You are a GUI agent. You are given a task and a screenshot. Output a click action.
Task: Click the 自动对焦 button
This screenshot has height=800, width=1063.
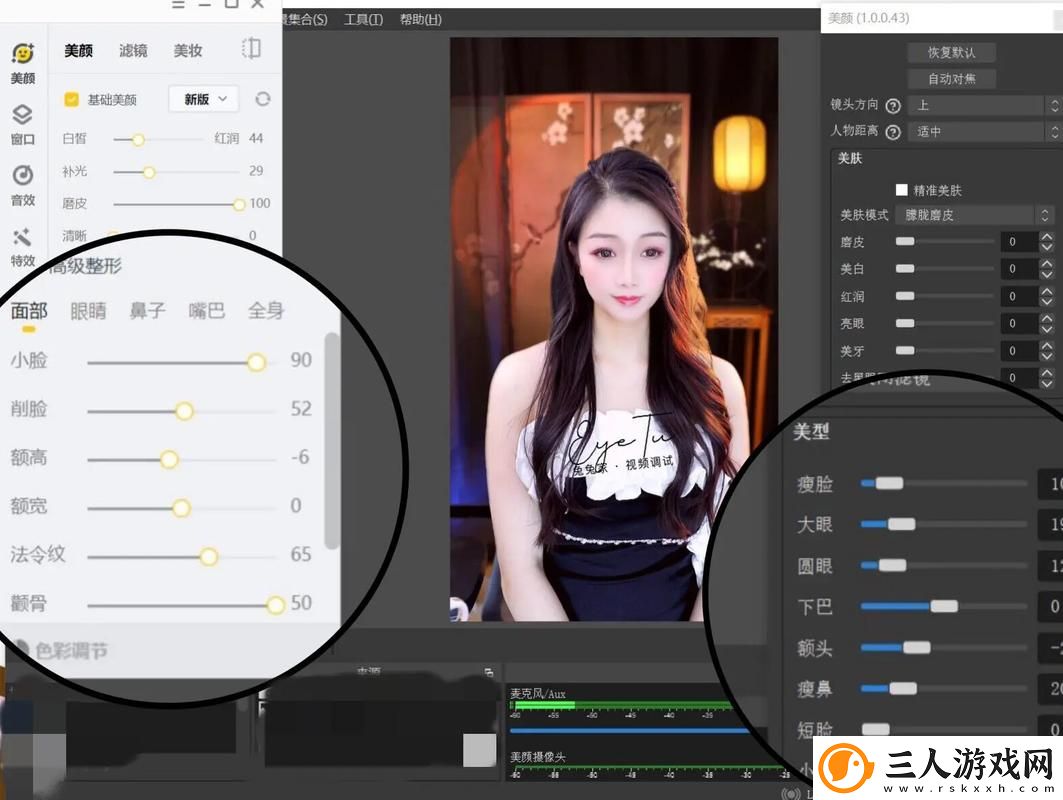point(952,79)
